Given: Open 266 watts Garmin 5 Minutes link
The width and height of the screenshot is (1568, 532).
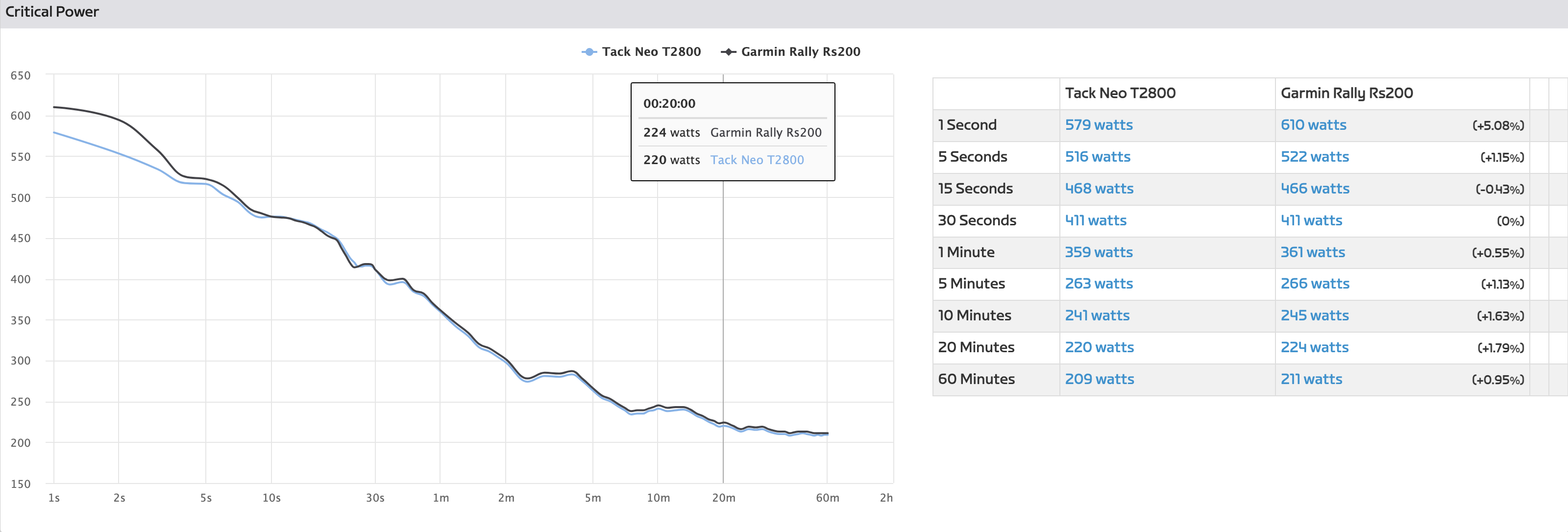Looking at the screenshot, I should click(1314, 284).
